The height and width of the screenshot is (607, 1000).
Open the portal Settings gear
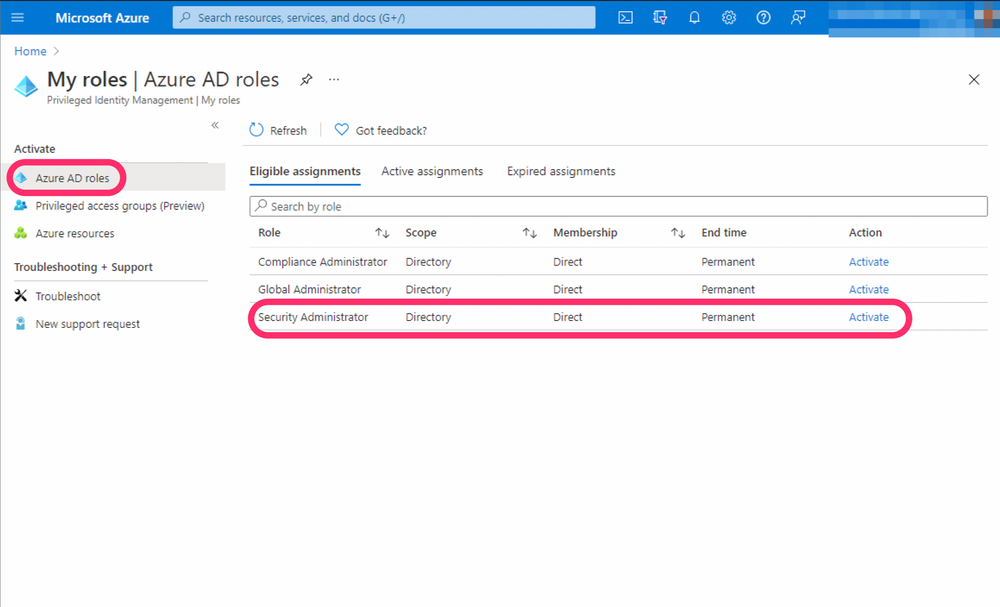[728, 17]
